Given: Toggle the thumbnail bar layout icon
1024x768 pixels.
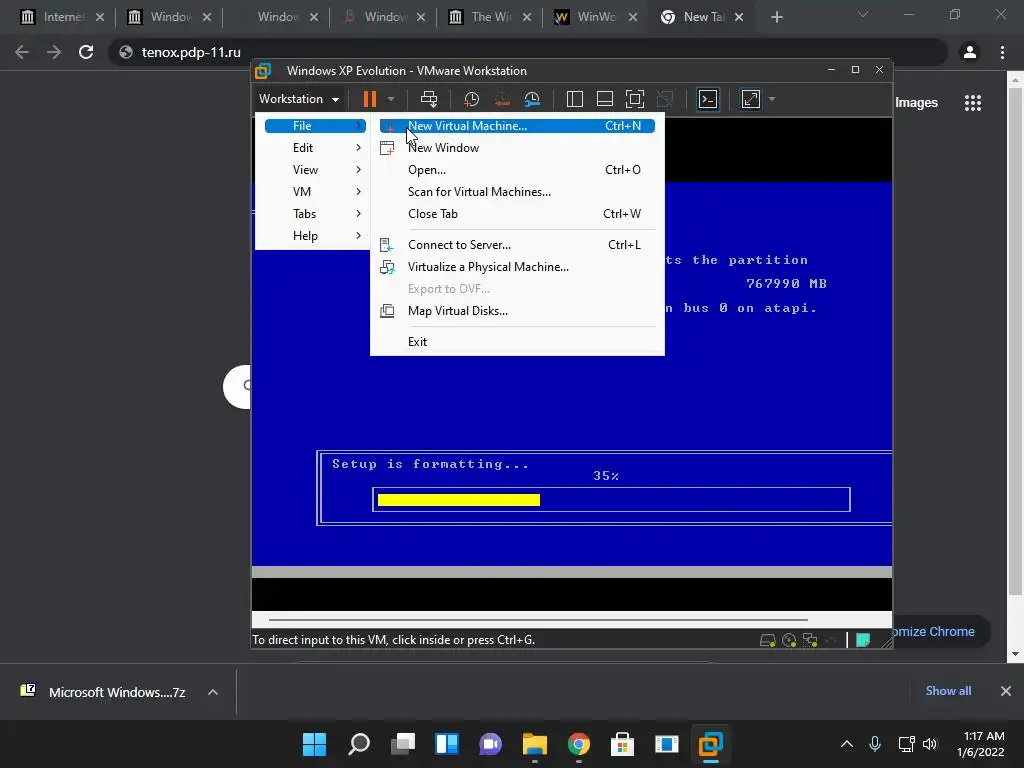Looking at the screenshot, I should pyautogui.click(x=605, y=99).
